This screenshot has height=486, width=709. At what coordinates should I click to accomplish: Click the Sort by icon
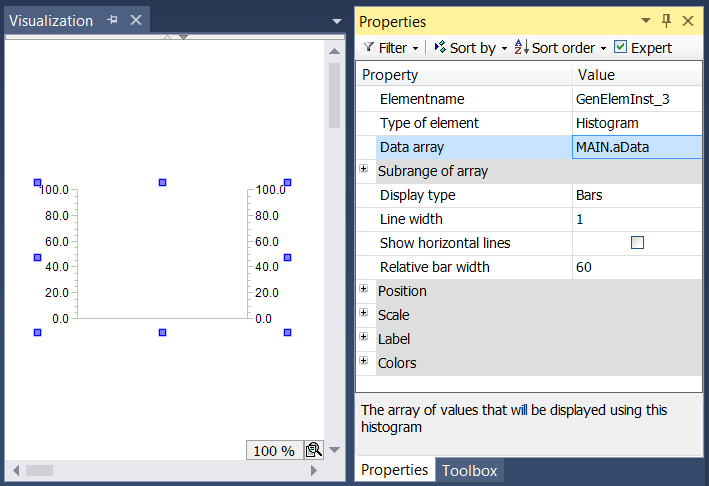(440, 47)
